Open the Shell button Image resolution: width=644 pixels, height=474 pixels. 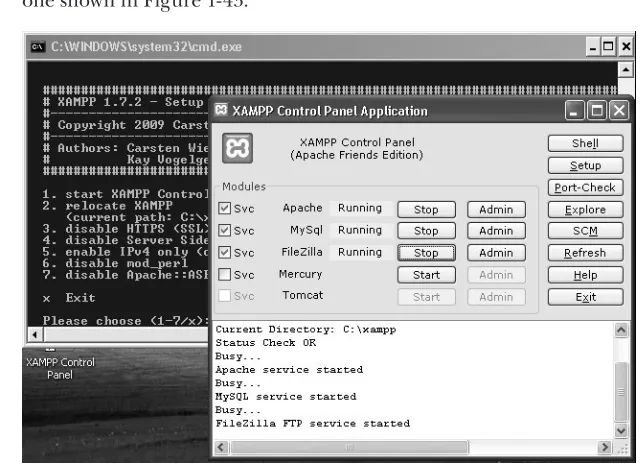(x=585, y=143)
